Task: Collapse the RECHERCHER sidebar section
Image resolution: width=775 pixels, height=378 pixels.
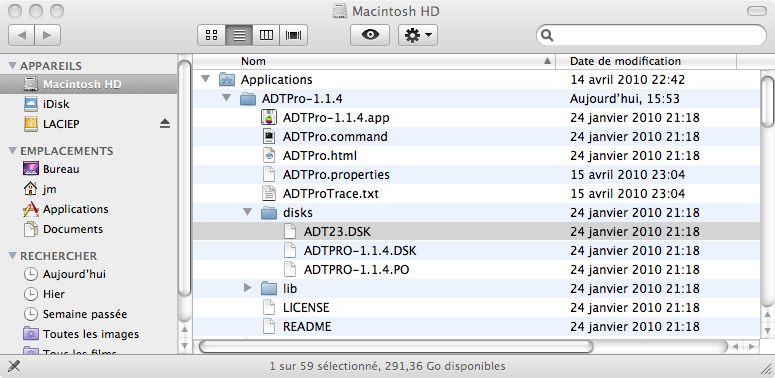Action: pyautogui.click(x=13, y=256)
